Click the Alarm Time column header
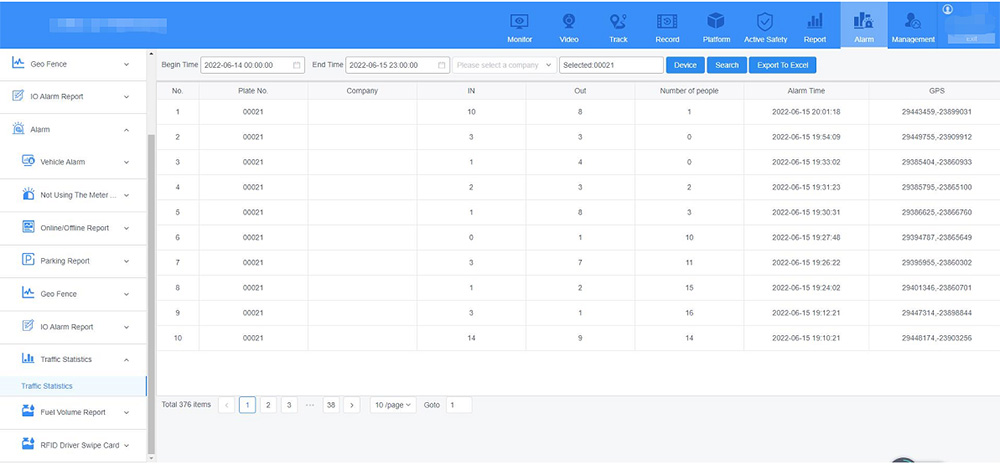 (806, 91)
